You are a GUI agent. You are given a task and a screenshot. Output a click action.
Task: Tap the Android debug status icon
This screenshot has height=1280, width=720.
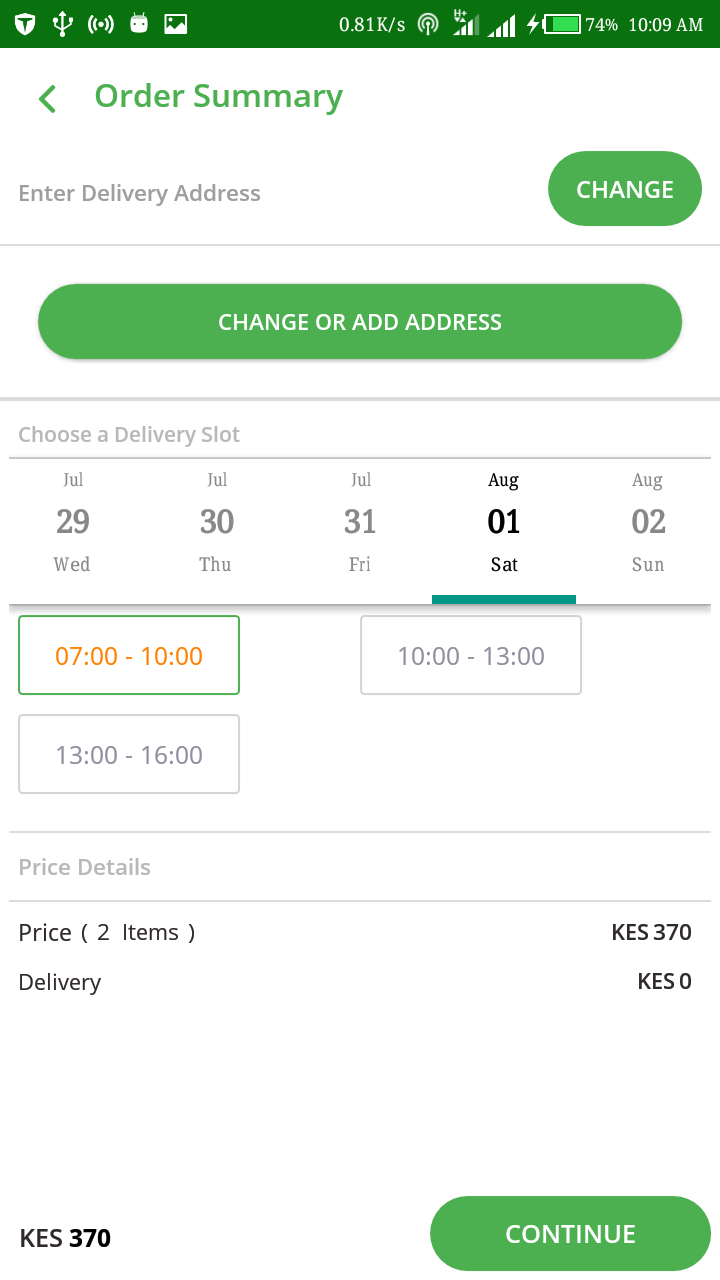pos(139,24)
